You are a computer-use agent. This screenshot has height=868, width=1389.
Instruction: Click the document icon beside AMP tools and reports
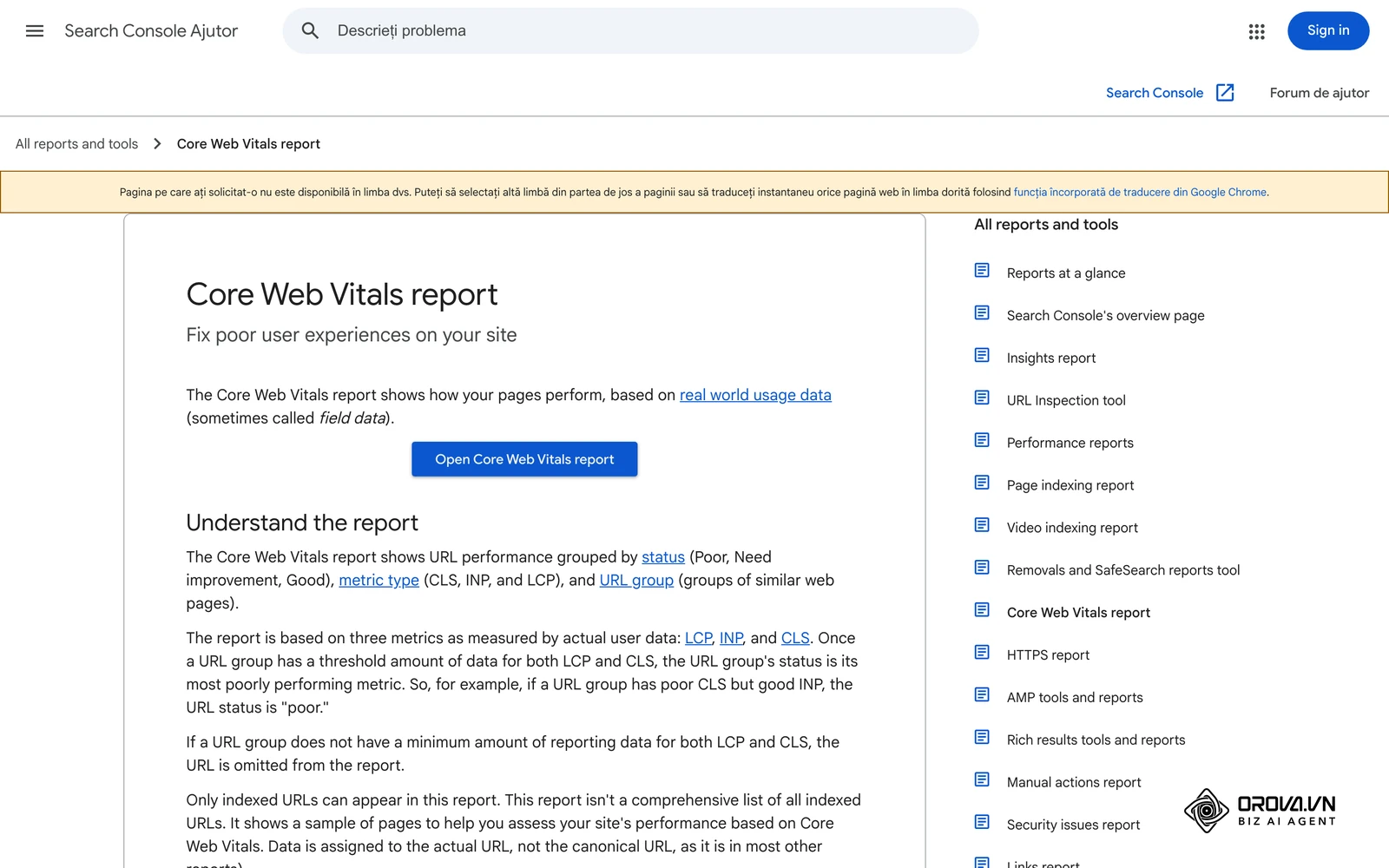point(982,694)
